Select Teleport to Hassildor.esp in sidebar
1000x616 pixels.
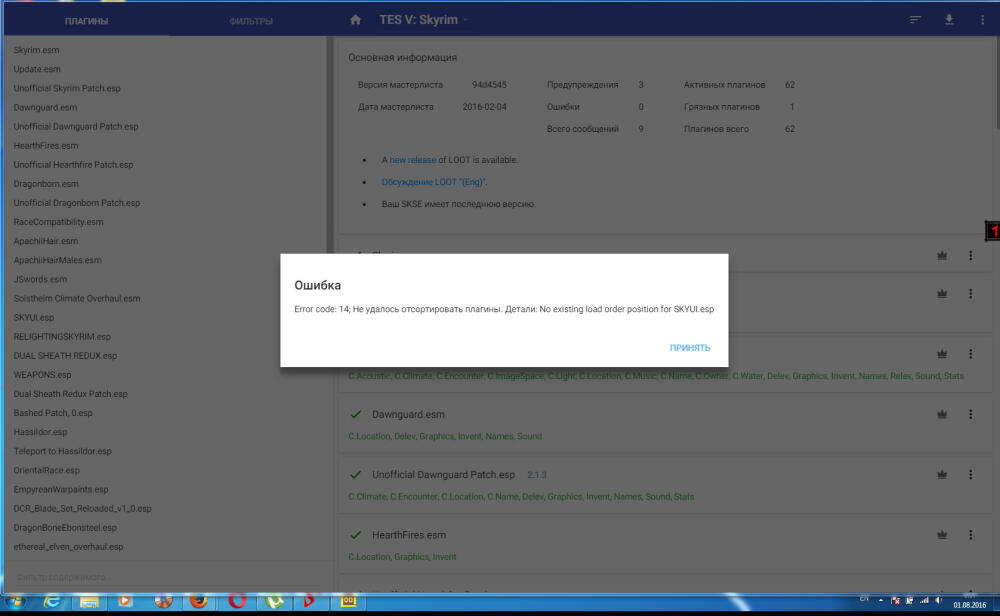[x=62, y=451]
